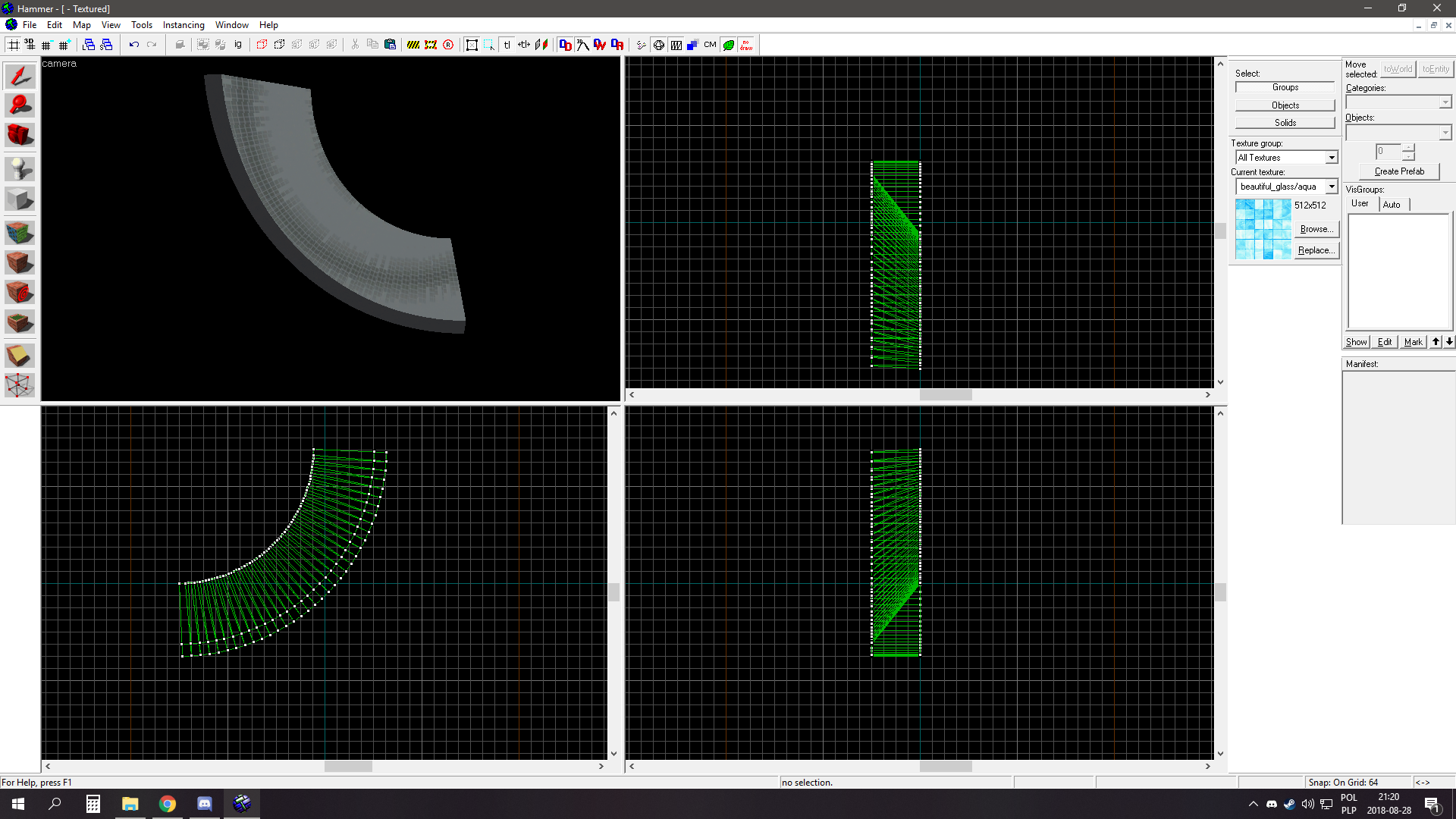Select the Magnify tool

click(19, 105)
